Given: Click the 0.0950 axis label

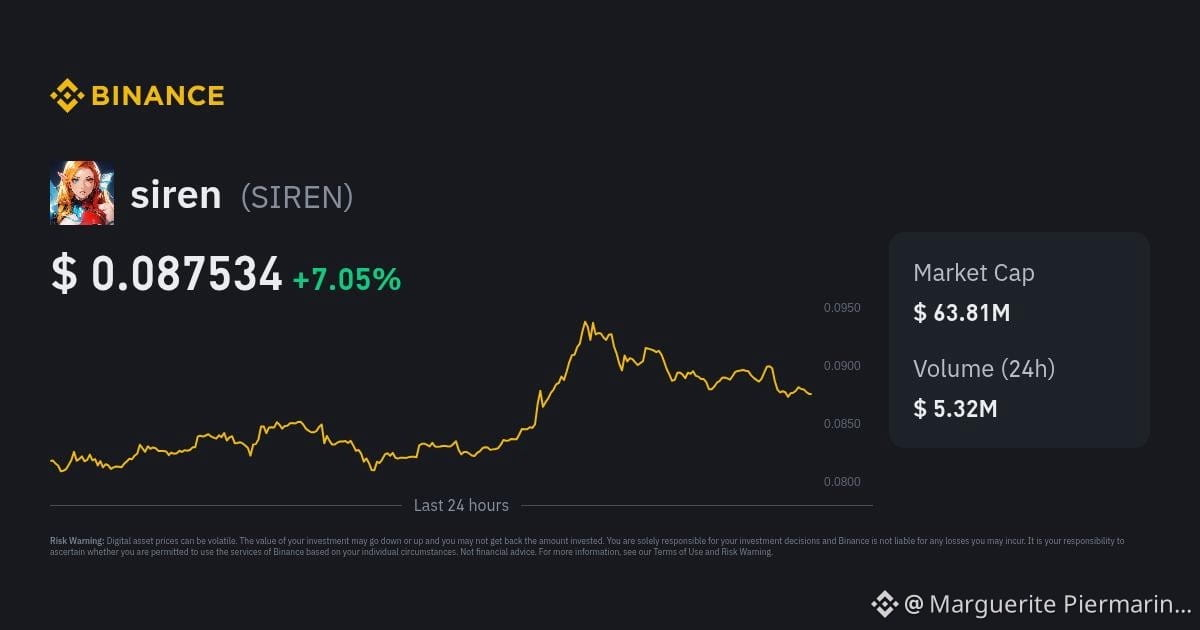Looking at the screenshot, I should pyautogui.click(x=842, y=308).
